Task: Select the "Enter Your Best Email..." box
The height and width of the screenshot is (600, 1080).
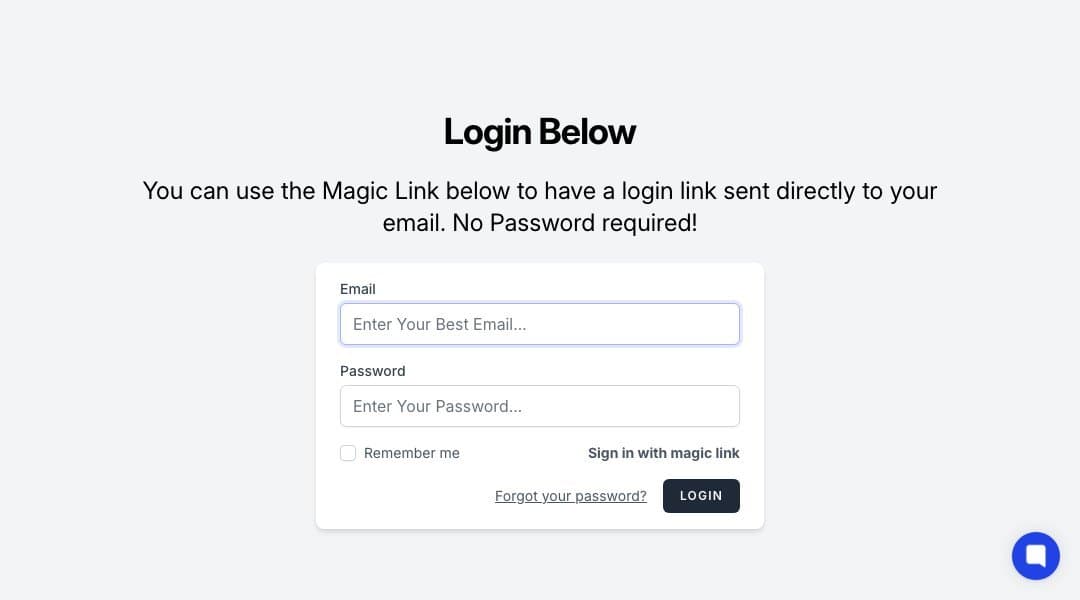Action: coord(539,324)
